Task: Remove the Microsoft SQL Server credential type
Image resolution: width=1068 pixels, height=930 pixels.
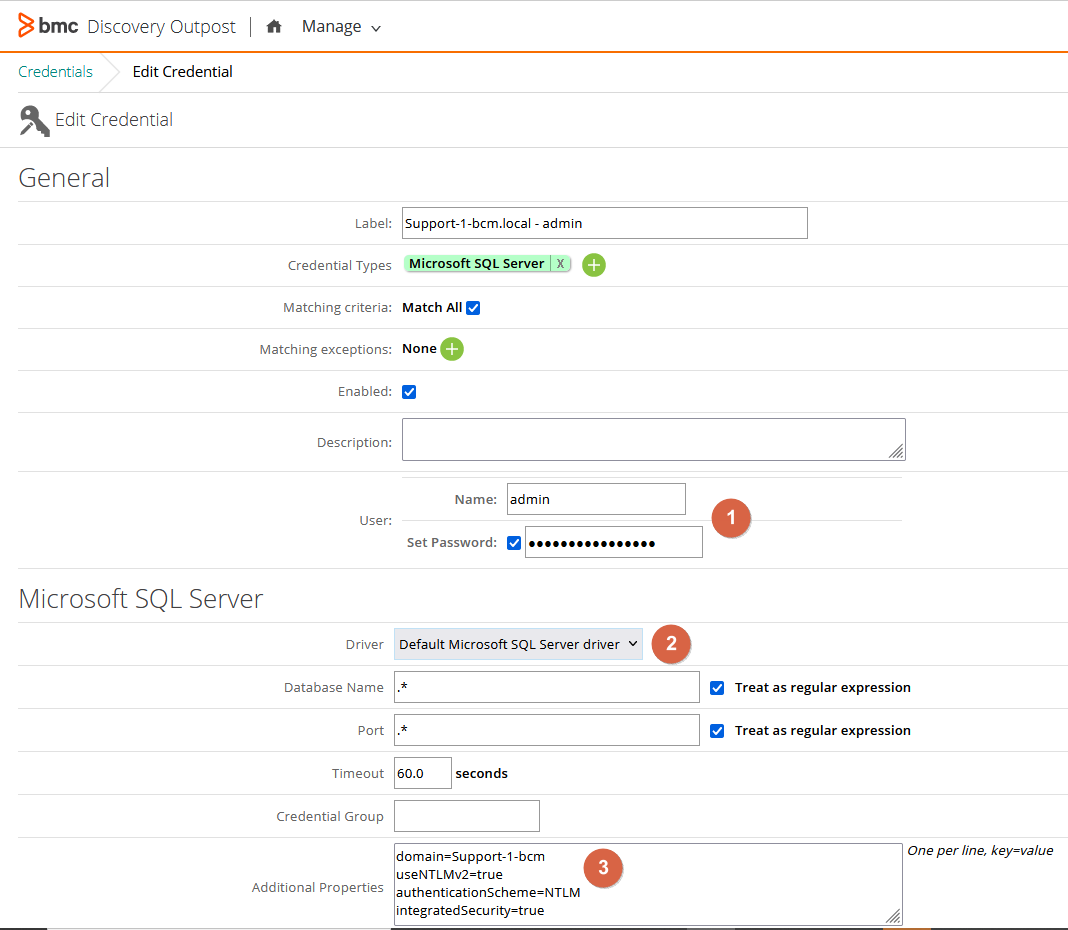Action: point(561,264)
